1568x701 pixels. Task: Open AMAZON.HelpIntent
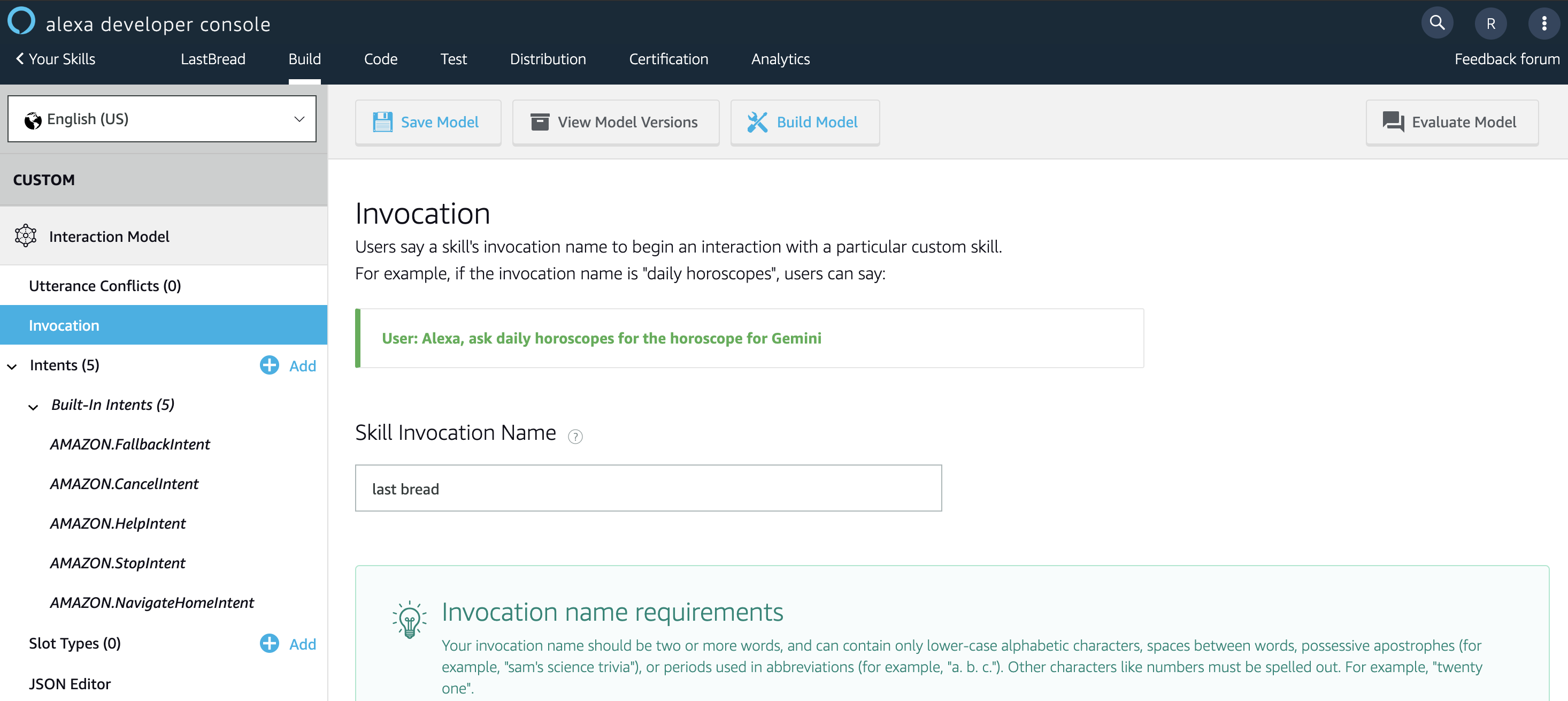118,523
